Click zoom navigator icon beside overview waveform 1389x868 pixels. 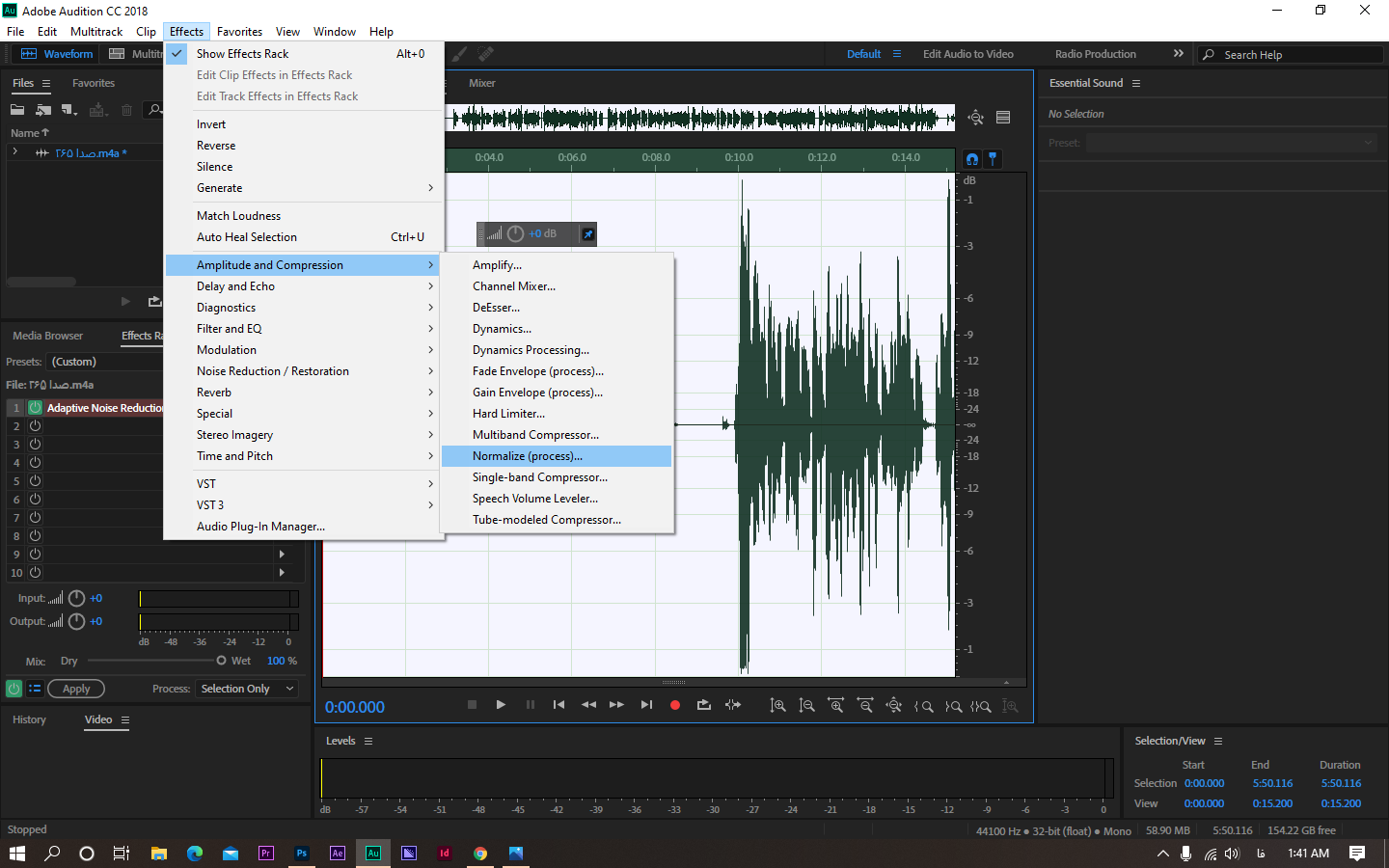976,118
